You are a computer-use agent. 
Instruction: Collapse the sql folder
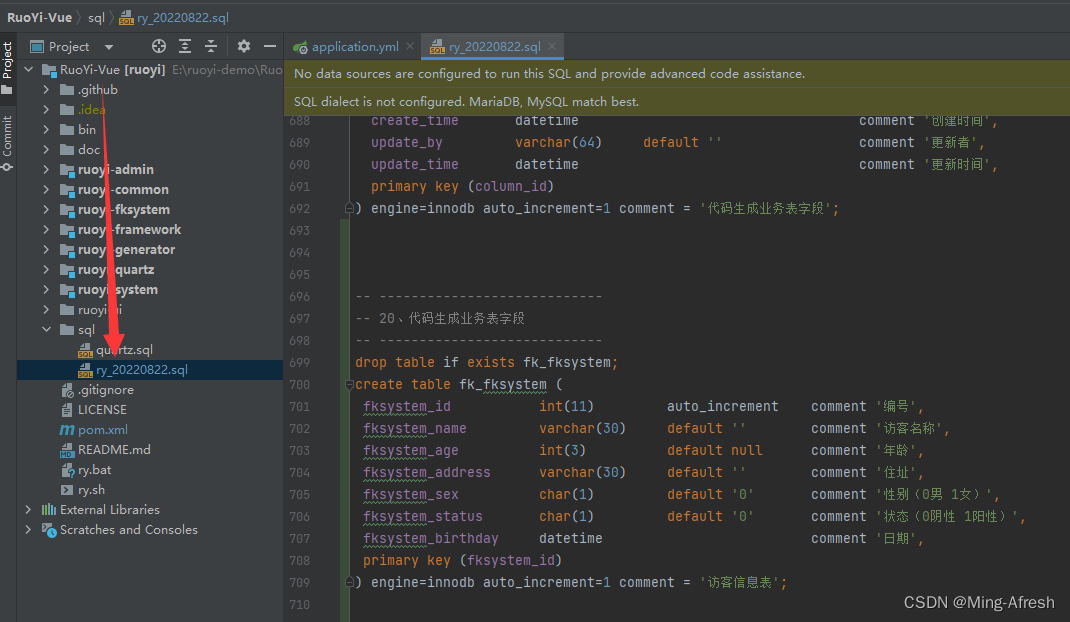point(46,329)
